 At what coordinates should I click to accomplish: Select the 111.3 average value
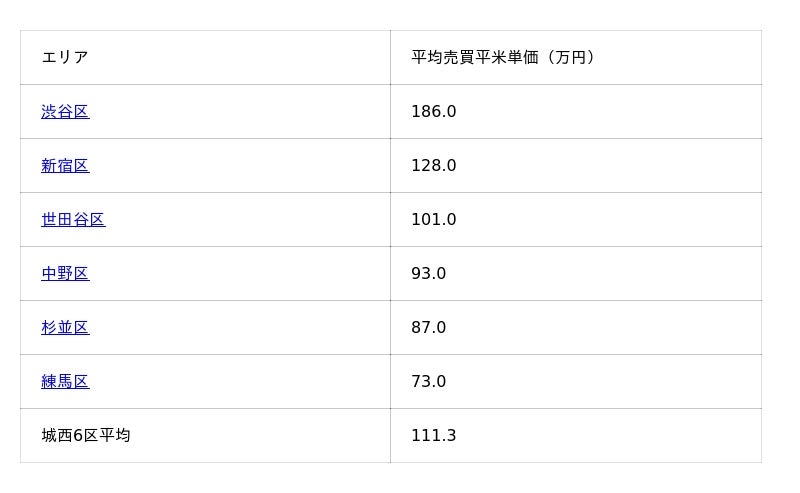(433, 436)
